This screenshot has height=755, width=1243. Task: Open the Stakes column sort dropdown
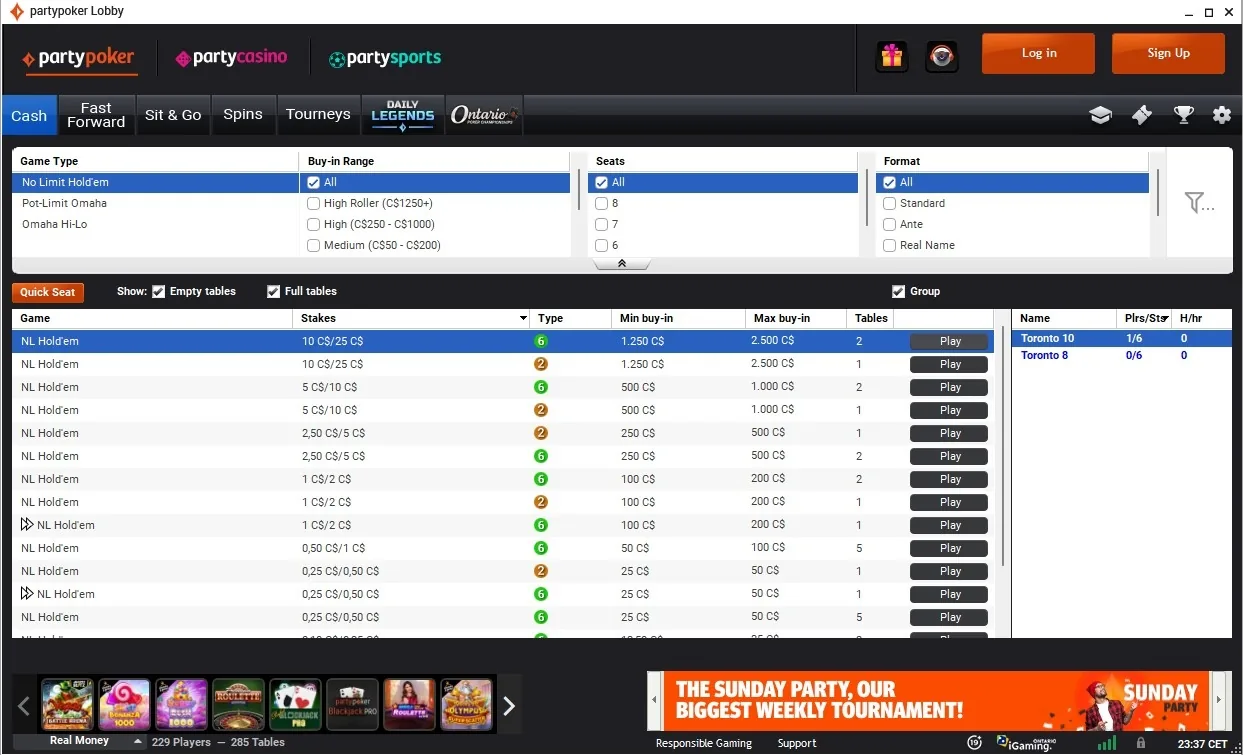[x=521, y=318]
